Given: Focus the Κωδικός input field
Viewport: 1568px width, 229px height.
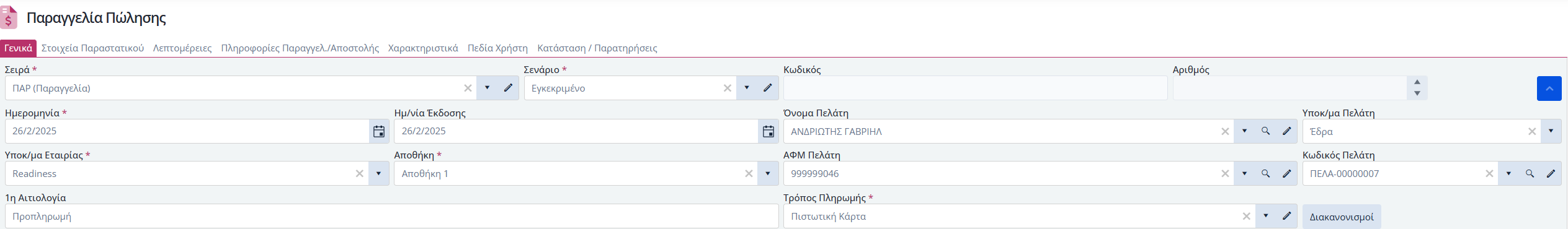Looking at the screenshot, I should pos(975,88).
